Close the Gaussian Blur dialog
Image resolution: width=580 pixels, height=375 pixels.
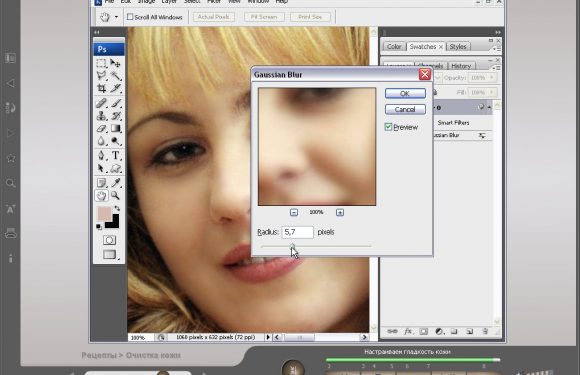tap(425, 74)
